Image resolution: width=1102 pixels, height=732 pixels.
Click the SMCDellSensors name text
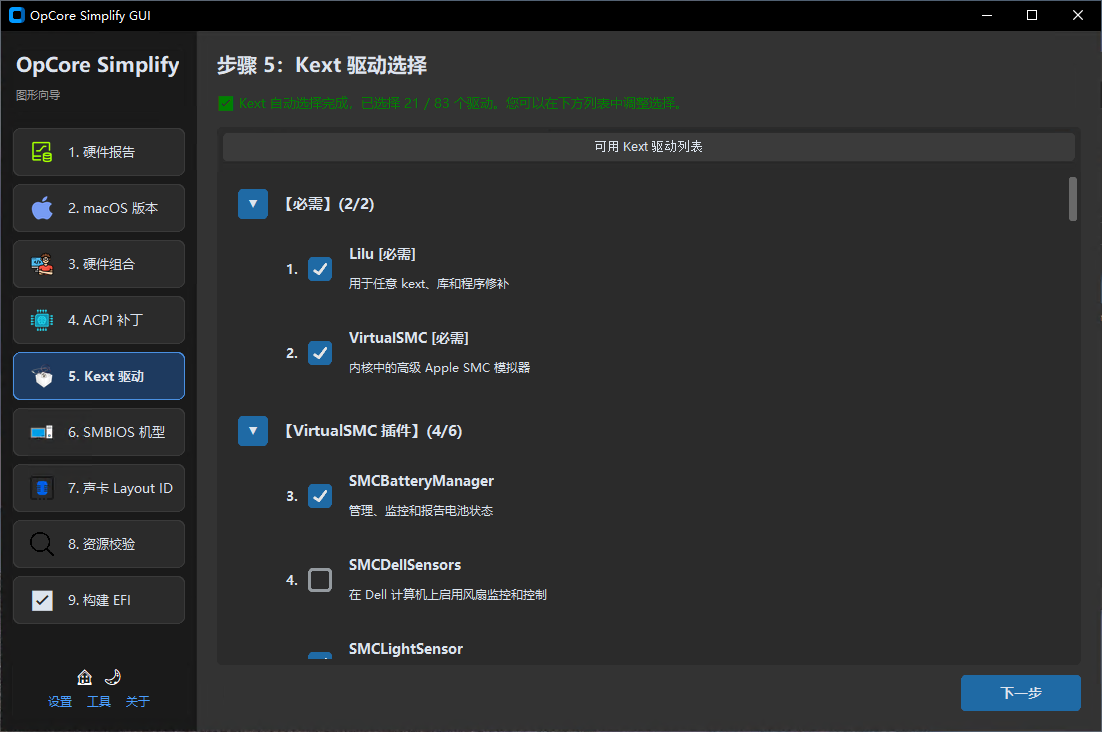point(405,565)
